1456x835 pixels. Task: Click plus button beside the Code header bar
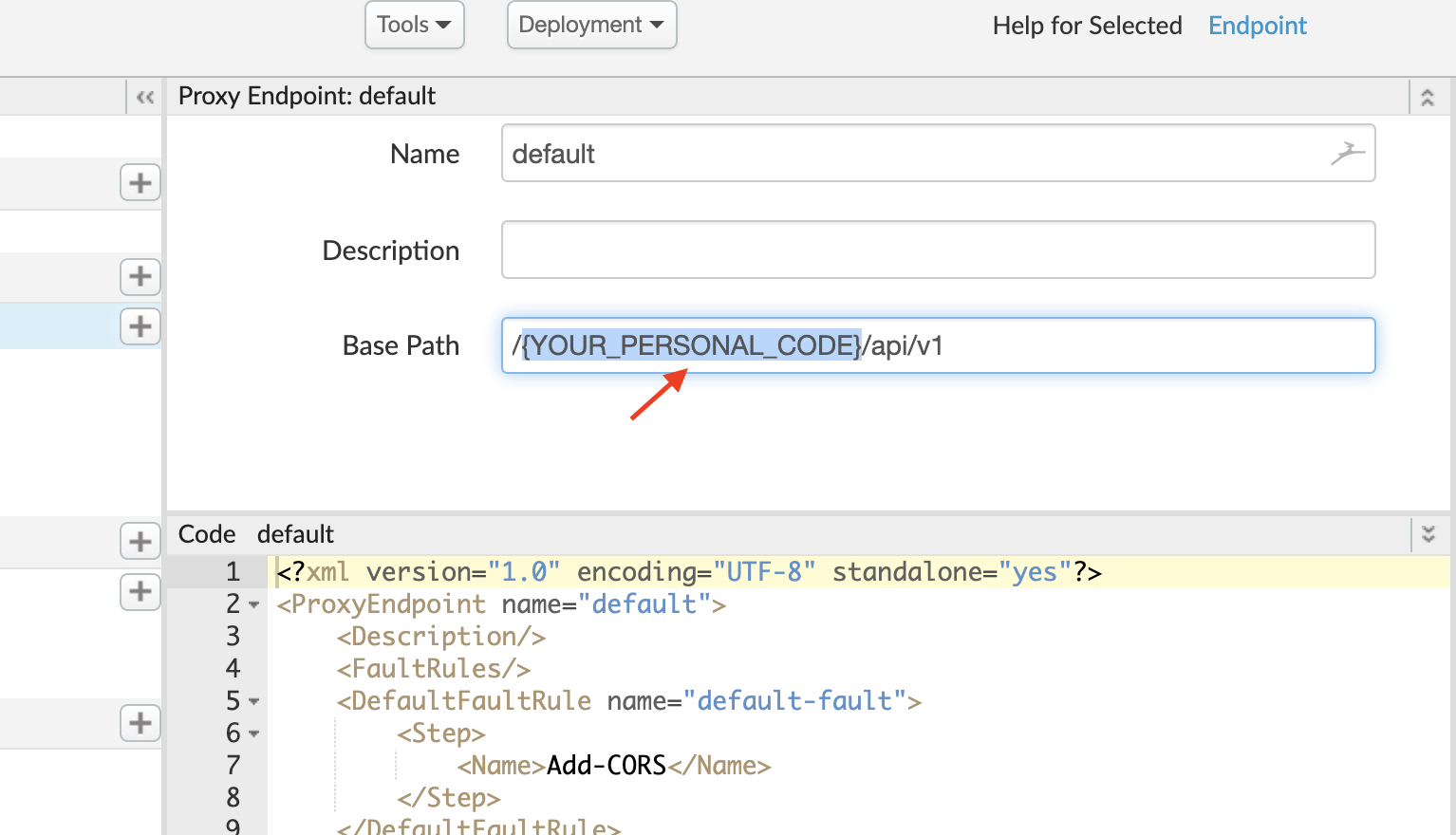[x=140, y=541]
